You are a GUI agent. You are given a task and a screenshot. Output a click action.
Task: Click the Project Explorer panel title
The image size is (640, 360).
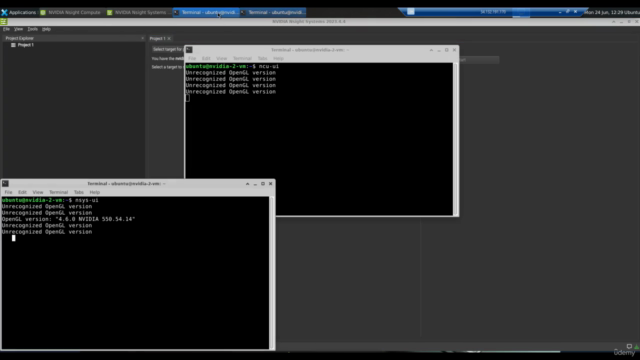[20, 38]
